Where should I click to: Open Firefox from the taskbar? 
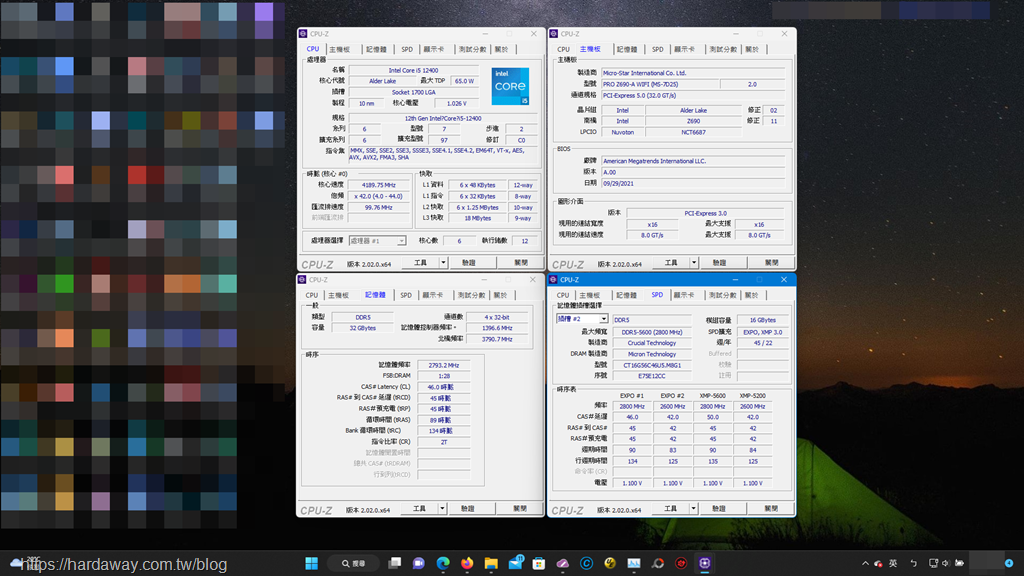coord(467,563)
